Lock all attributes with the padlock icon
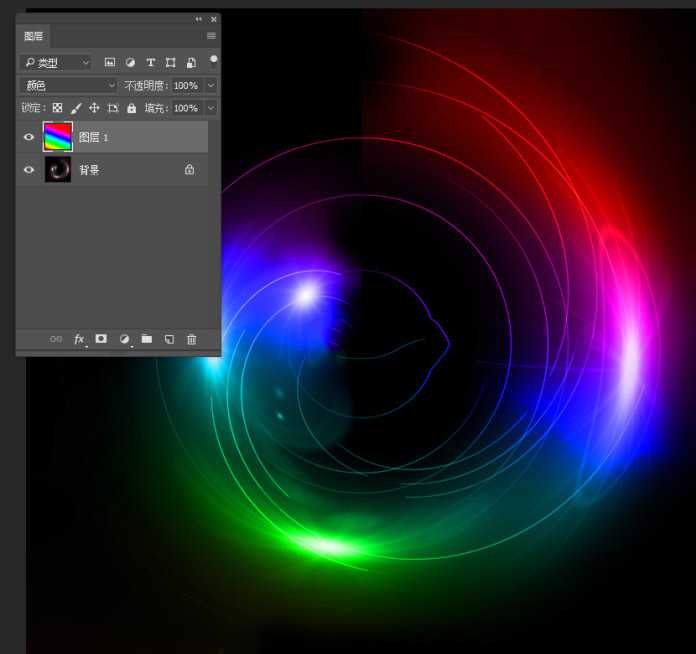Image resolution: width=696 pixels, height=654 pixels. coord(132,108)
